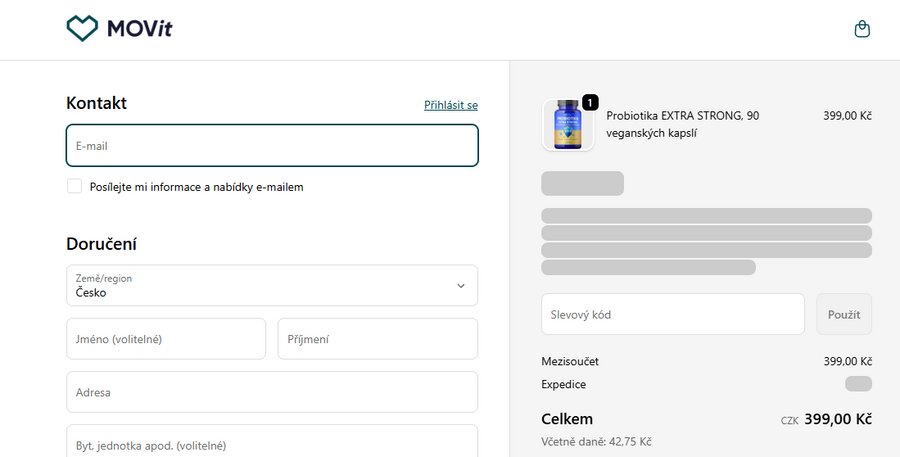Focus the Byt, jednotka apod. field
Screen dimensions: 900x457
coord(271,443)
